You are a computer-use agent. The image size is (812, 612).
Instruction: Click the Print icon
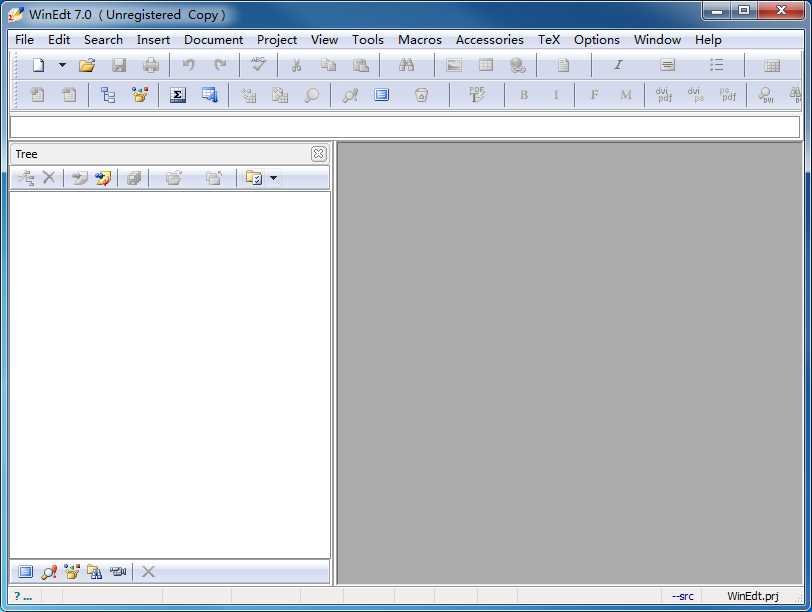coord(151,65)
